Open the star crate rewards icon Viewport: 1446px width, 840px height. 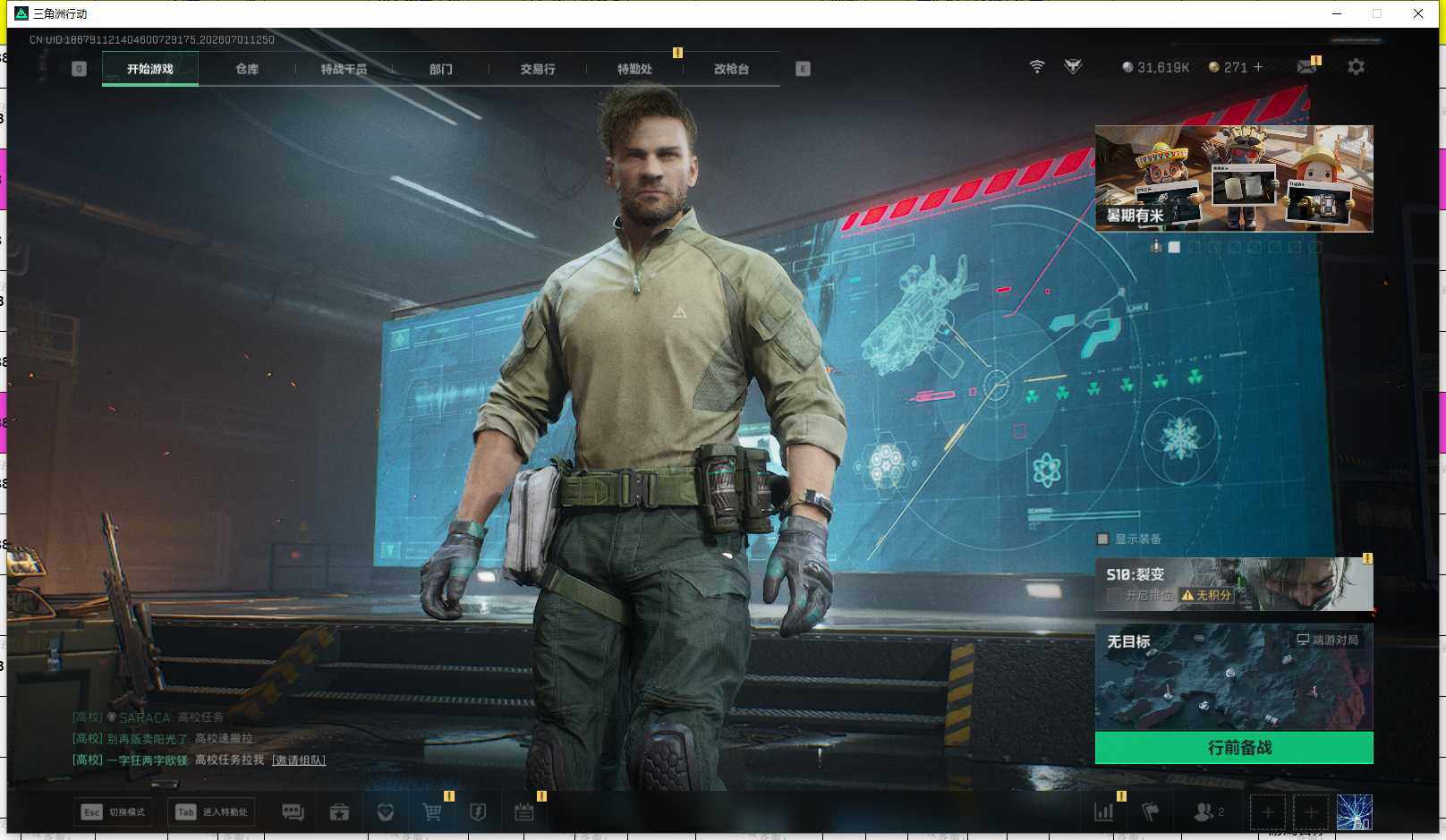tap(339, 812)
